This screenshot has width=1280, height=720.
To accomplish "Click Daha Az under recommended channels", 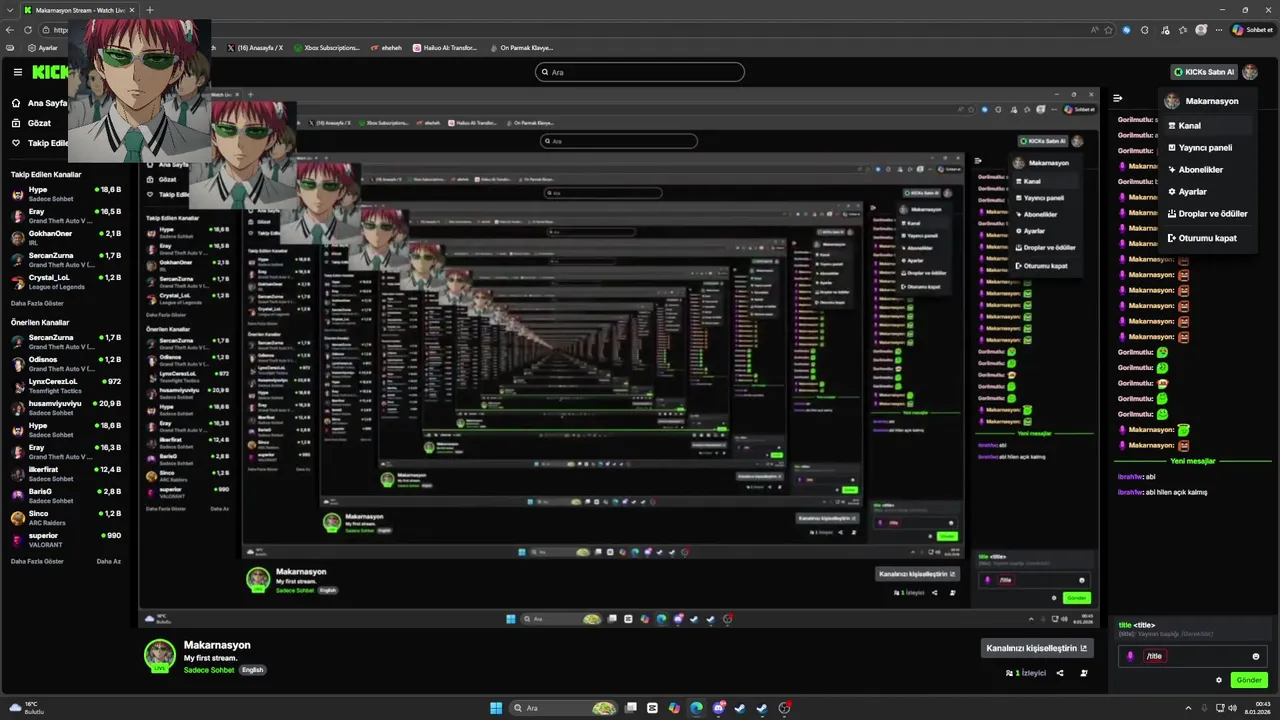I will click(x=108, y=561).
